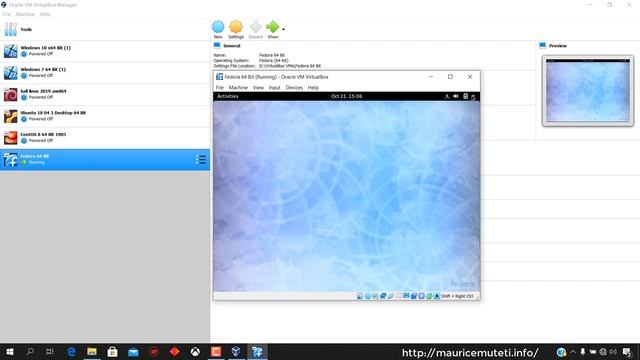The width and height of the screenshot is (640, 360).
Task: Click the Preview section header
Action: pos(558,46)
